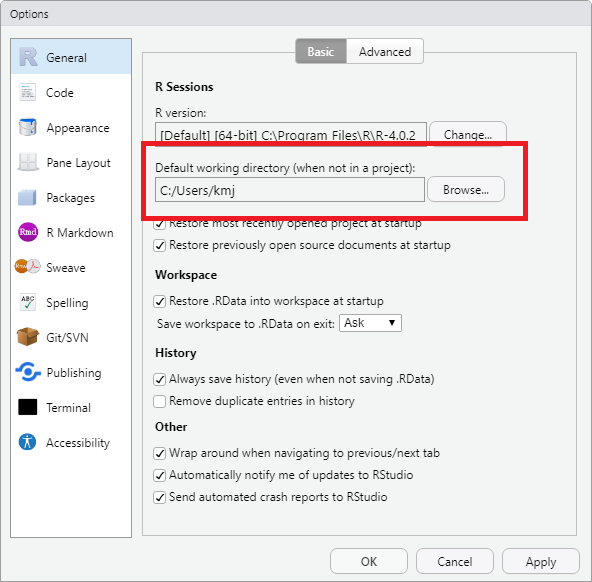
Task: Select the Accessibility label in sidebar
Action: (78, 443)
